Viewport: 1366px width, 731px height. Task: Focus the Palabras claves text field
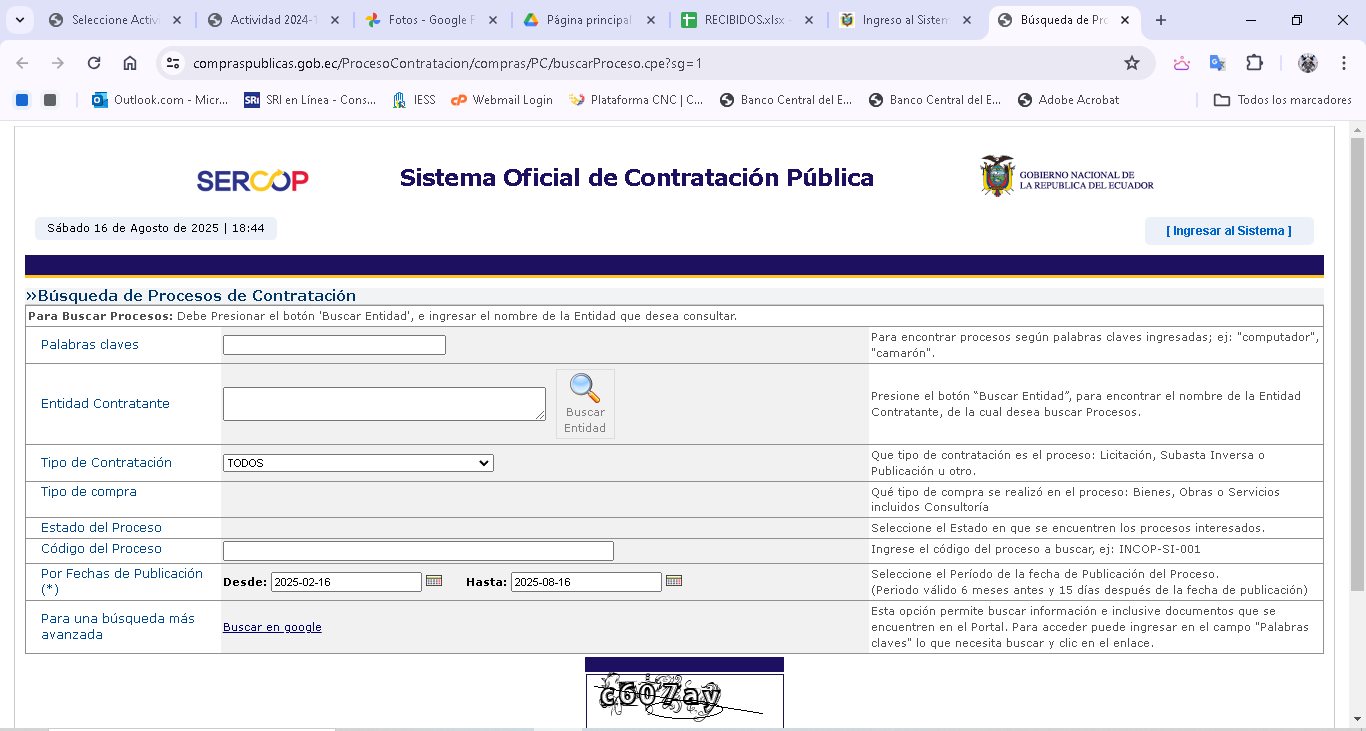(334, 345)
